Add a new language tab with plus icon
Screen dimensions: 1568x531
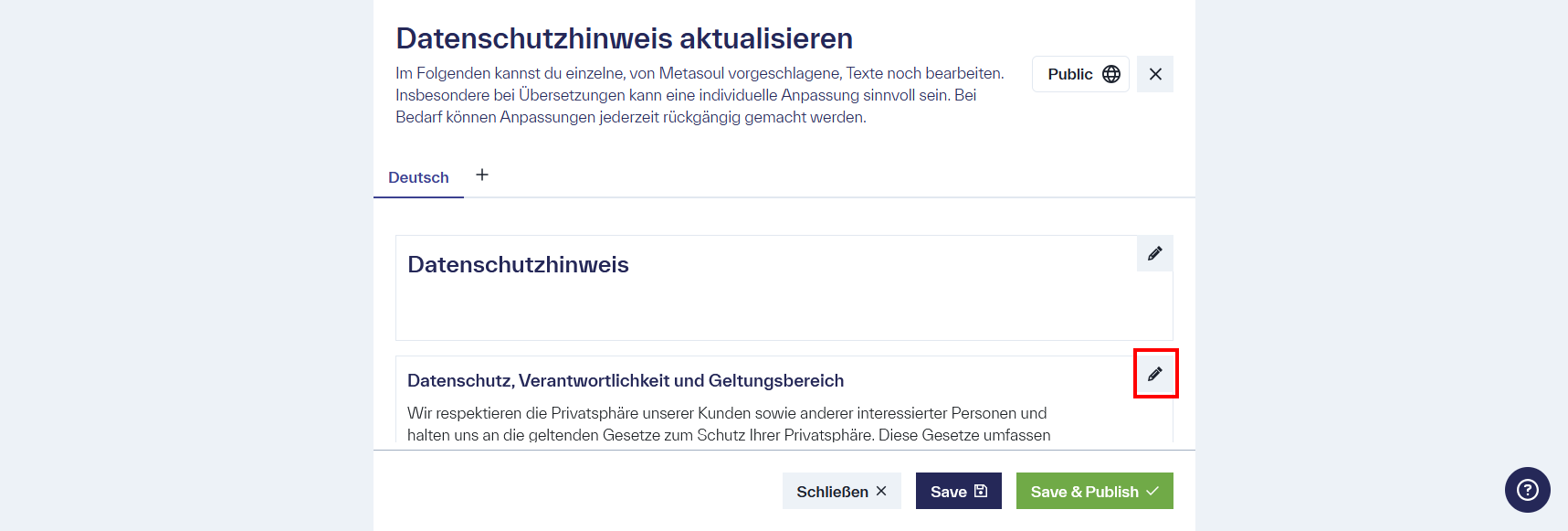(x=482, y=175)
